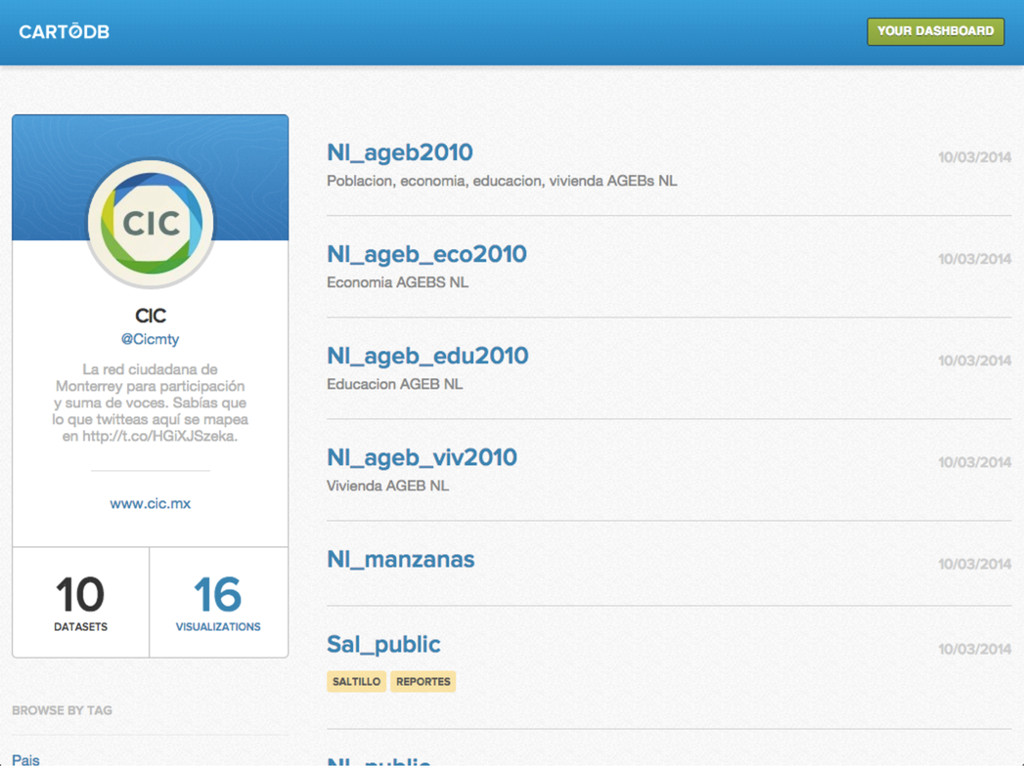Select the 10 Datasets counter
The height and width of the screenshot is (768, 1024).
[x=80, y=603]
